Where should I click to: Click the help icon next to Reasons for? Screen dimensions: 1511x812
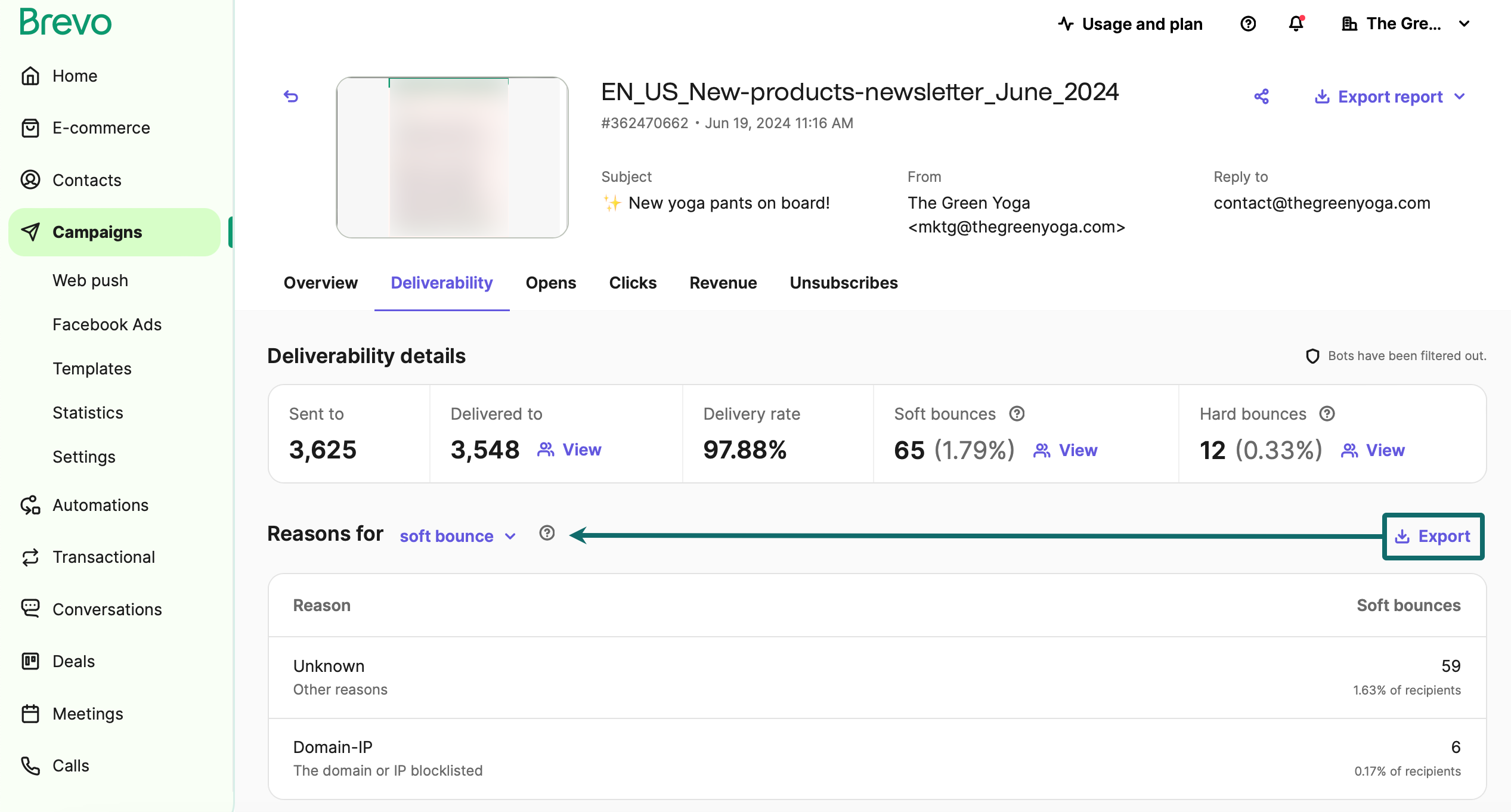pyautogui.click(x=547, y=533)
